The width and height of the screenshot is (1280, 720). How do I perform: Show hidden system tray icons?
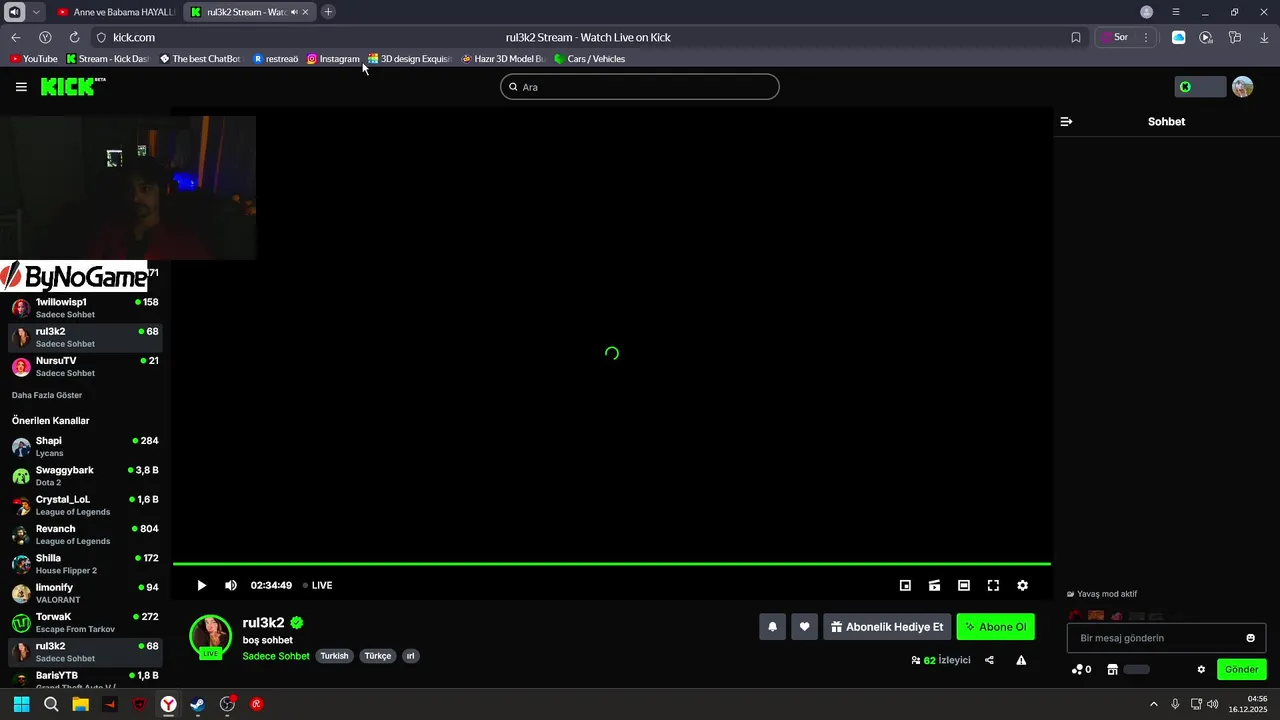1153,704
